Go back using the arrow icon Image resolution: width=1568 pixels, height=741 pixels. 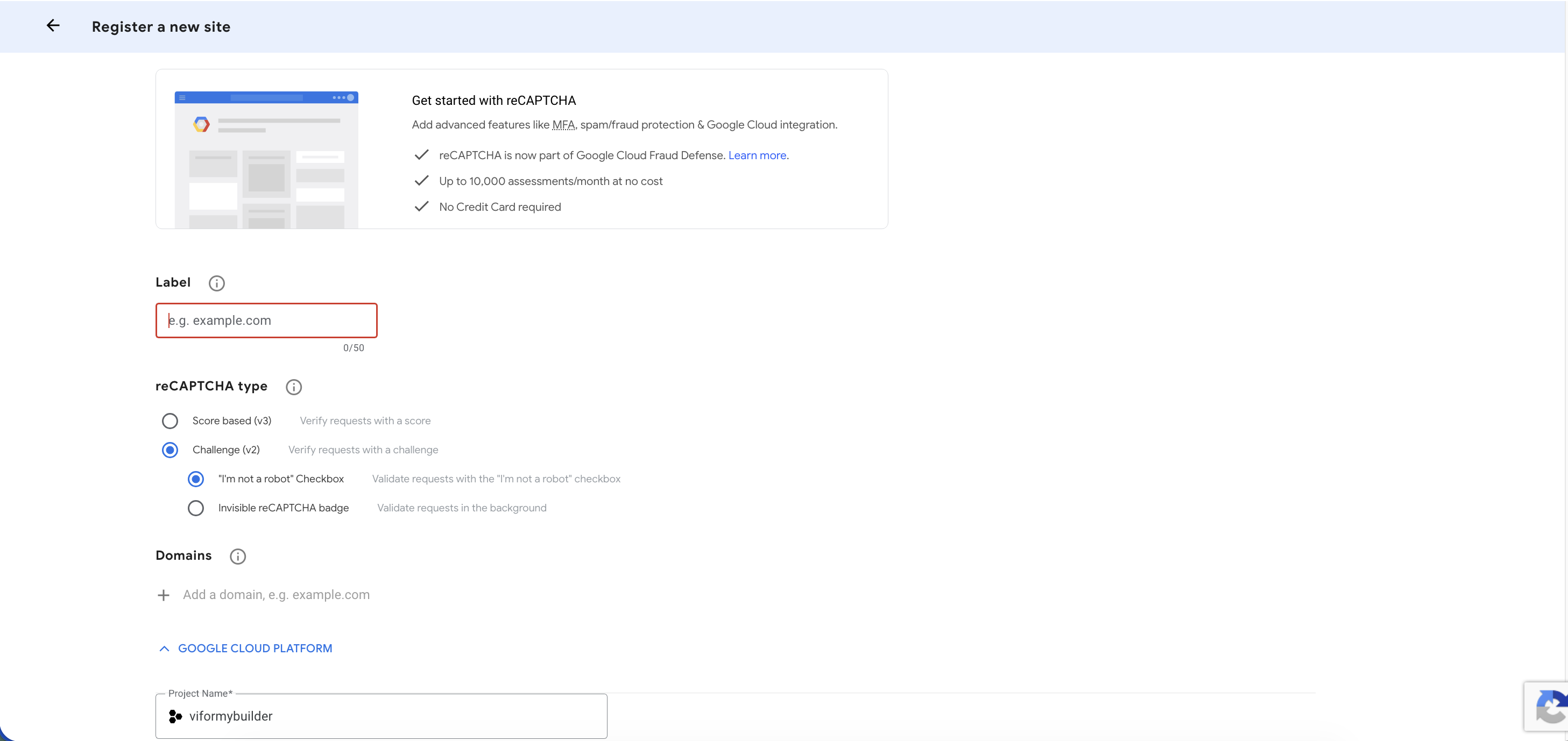click(x=53, y=26)
